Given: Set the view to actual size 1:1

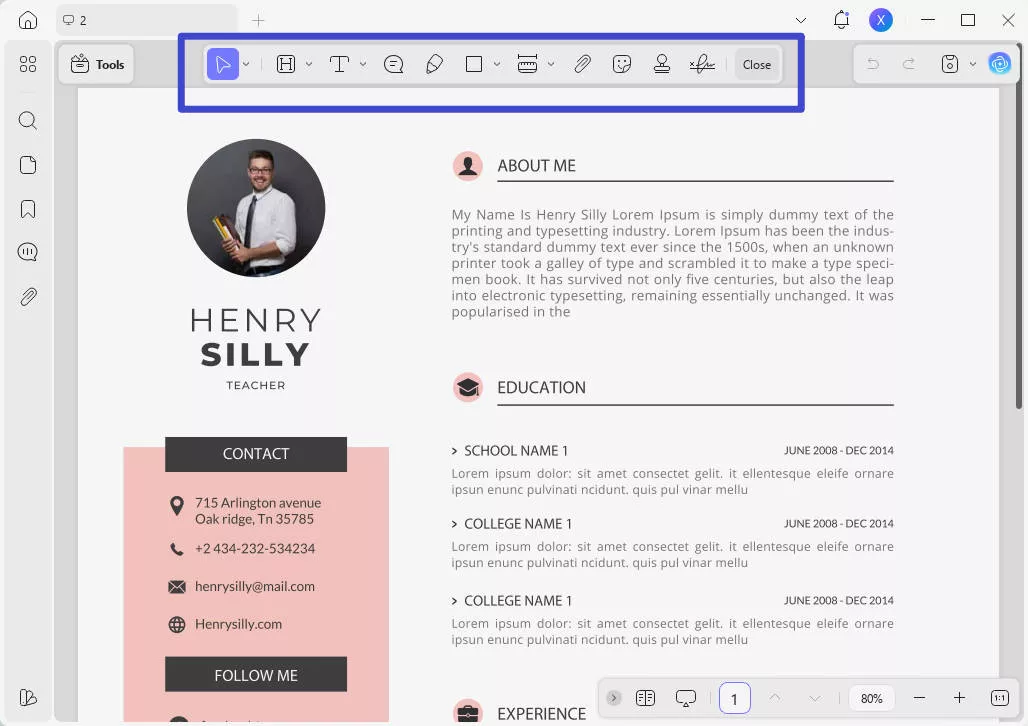Looking at the screenshot, I should [x=1000, y=698].
